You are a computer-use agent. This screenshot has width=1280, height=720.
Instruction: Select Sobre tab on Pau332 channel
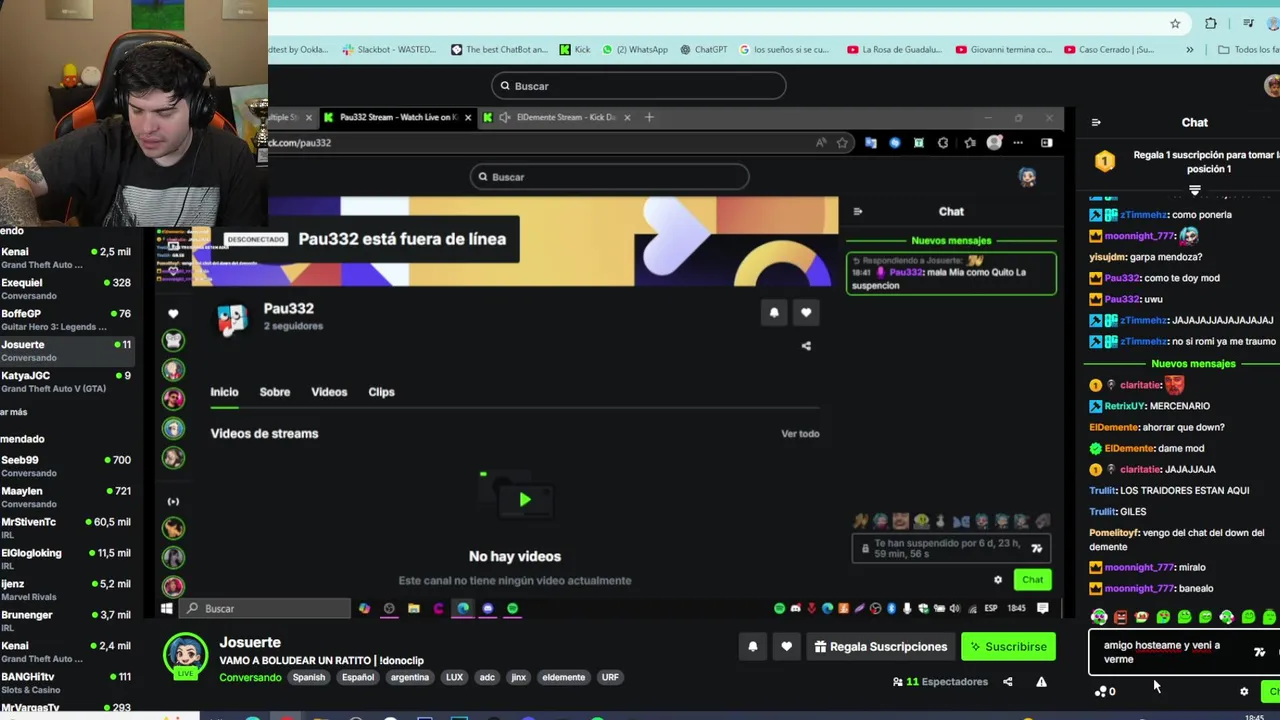[275, 392]
